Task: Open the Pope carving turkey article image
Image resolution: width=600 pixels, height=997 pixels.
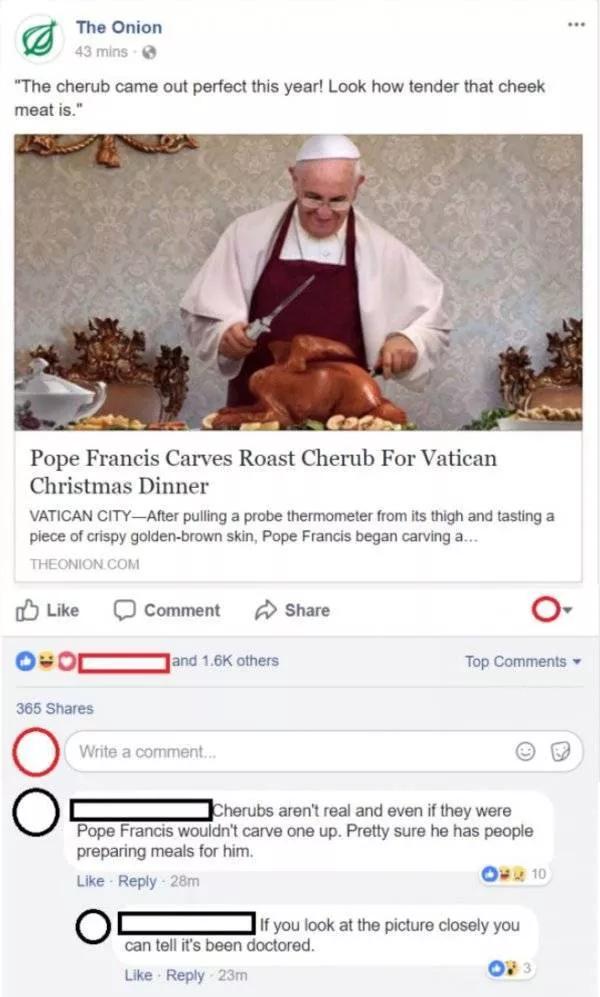Action: pyautogui.click(x=298, y=282)
